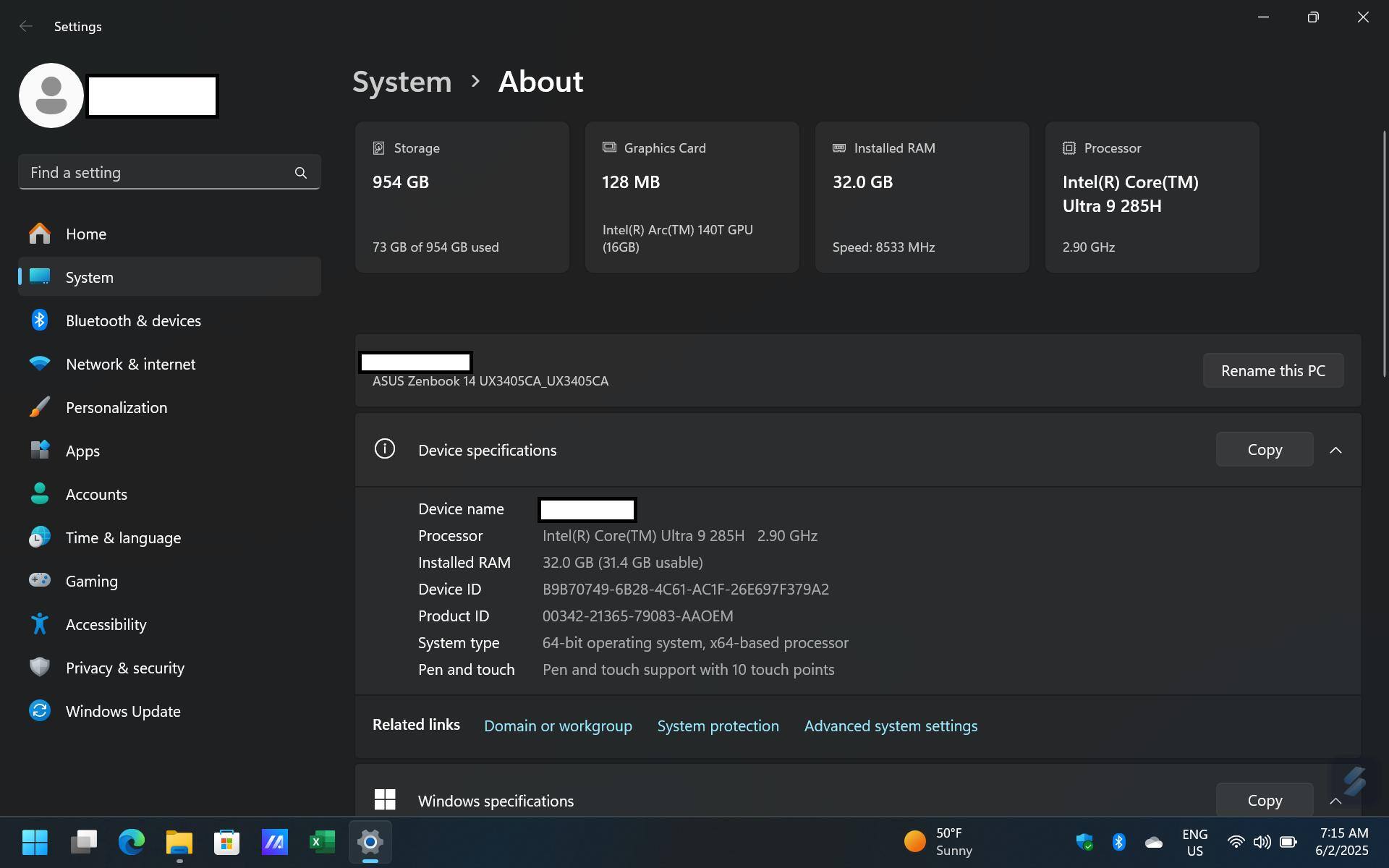Open Privacy & security settings
1389x868 pixels.
click(124, 668)
